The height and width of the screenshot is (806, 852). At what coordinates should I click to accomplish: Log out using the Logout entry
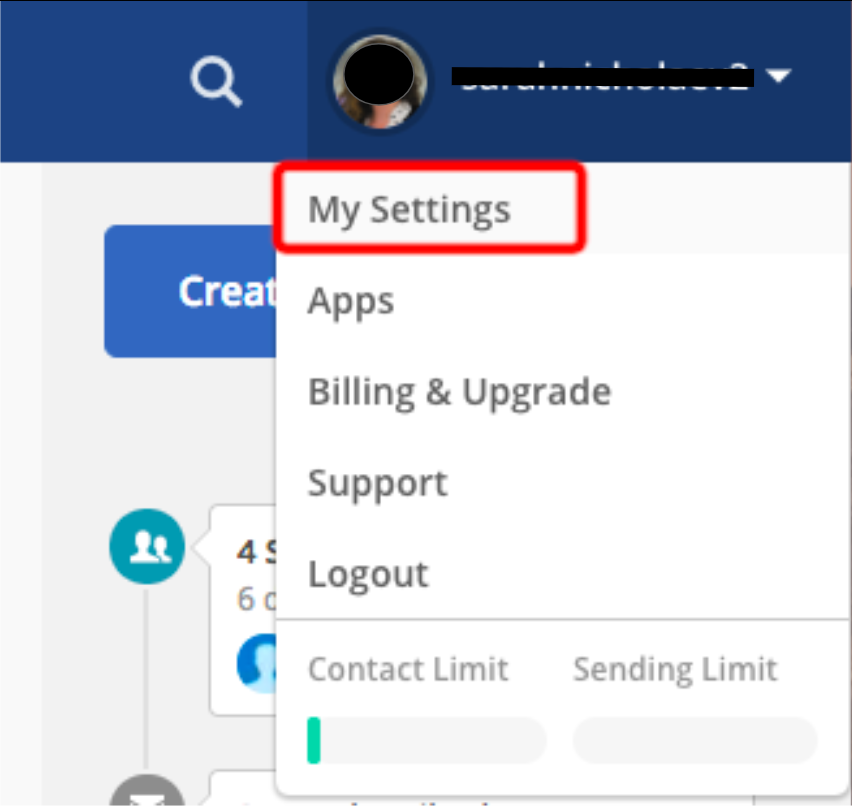[368, 574]
